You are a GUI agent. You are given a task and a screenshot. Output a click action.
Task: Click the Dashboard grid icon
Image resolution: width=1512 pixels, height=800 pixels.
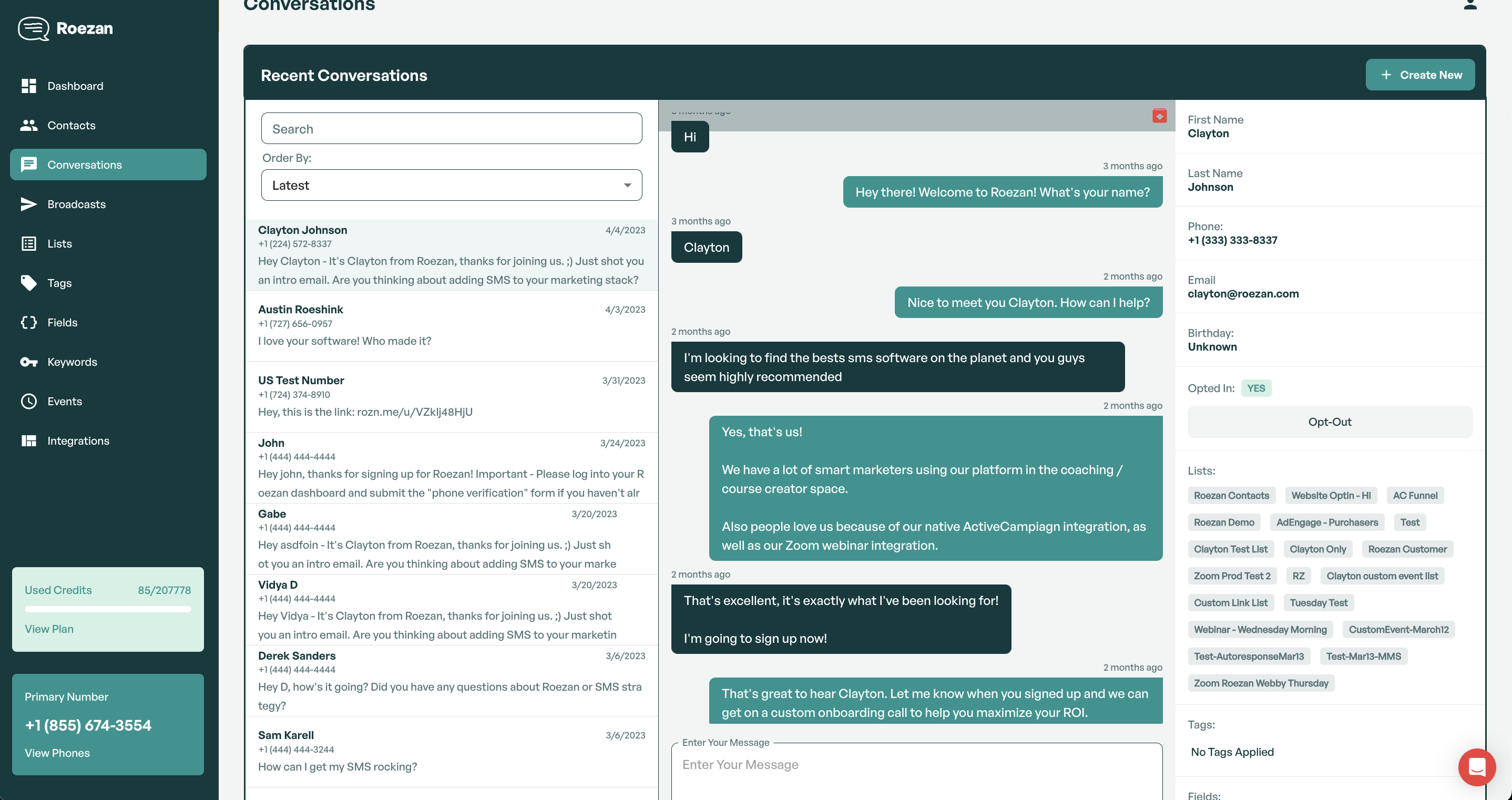pyautogui.click(x=28, y=86)
